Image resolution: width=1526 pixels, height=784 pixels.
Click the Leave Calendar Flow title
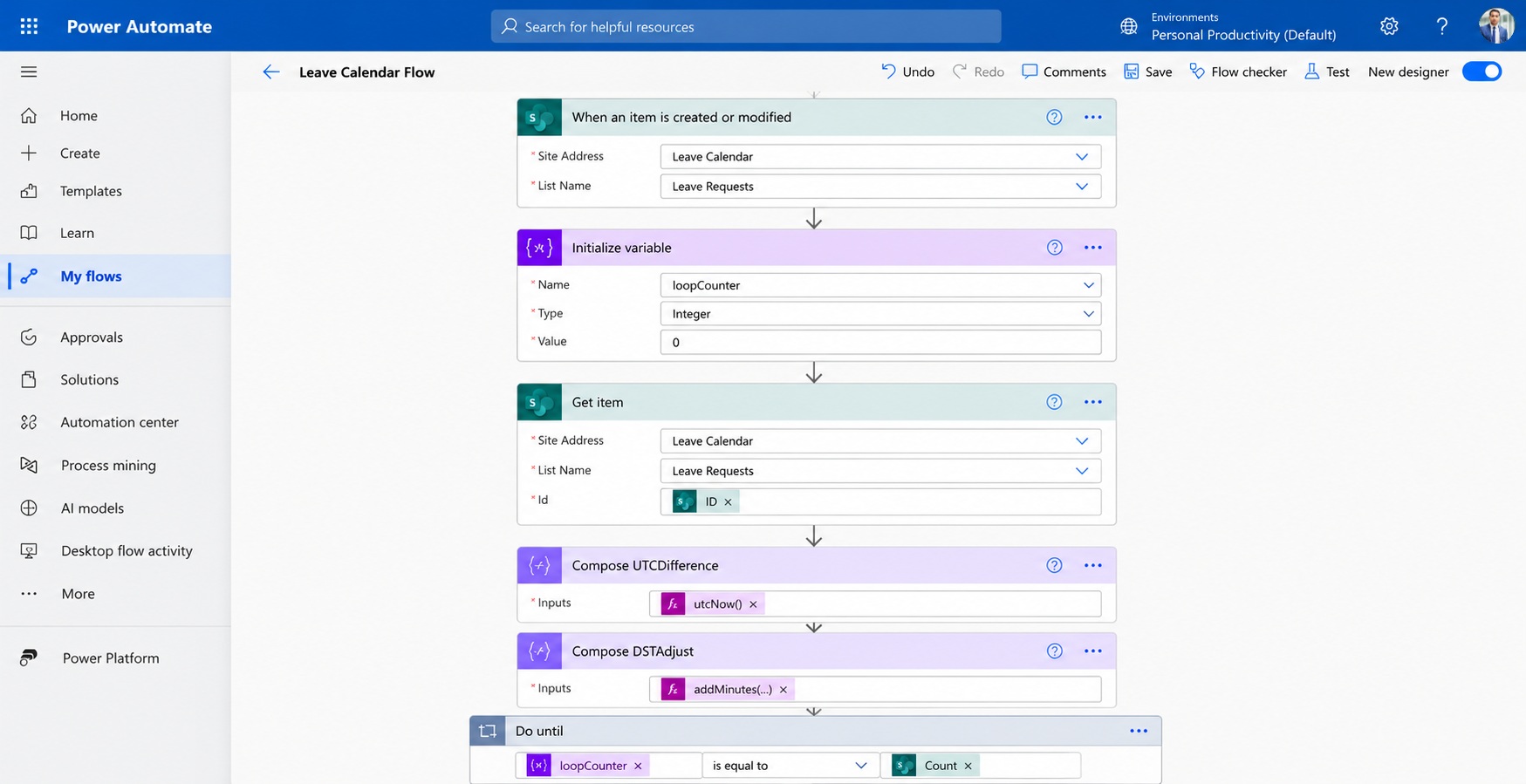tap(366, 72)
